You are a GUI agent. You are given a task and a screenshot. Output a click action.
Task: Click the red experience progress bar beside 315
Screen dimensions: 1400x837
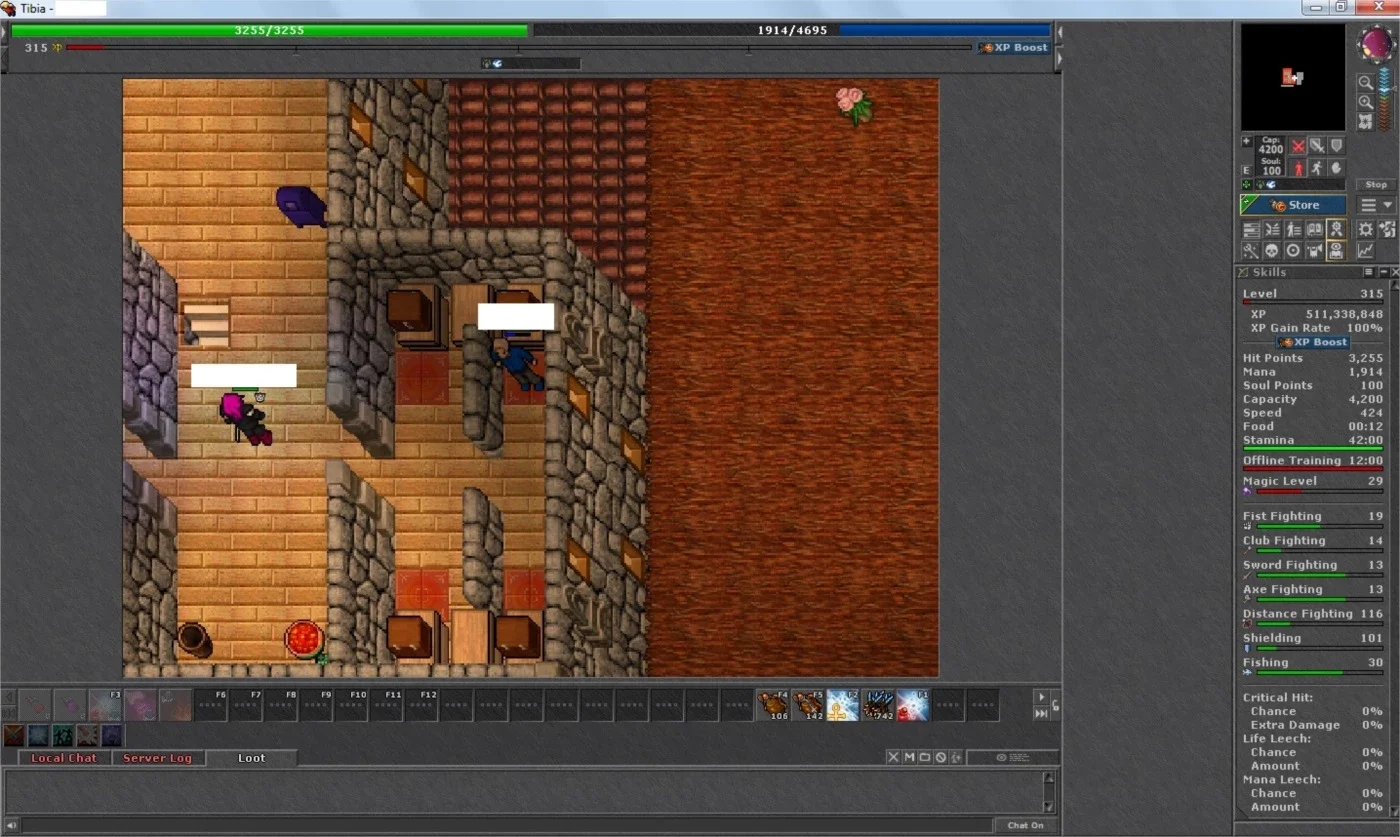click(518, 47)
